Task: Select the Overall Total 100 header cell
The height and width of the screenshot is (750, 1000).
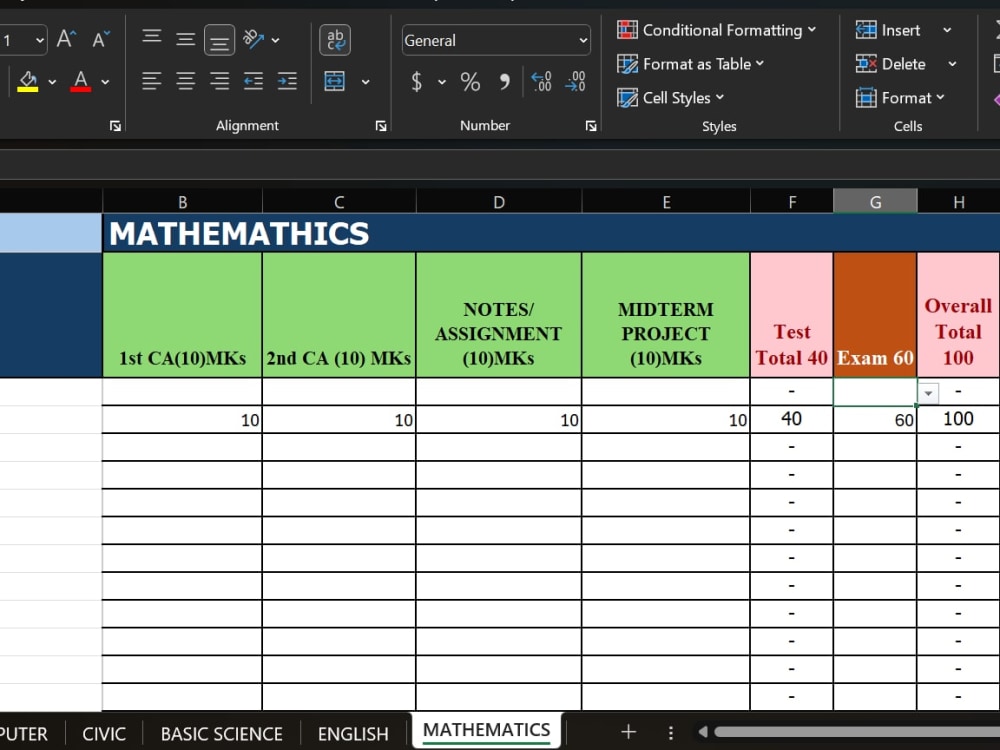Action: tap(959, 315)
